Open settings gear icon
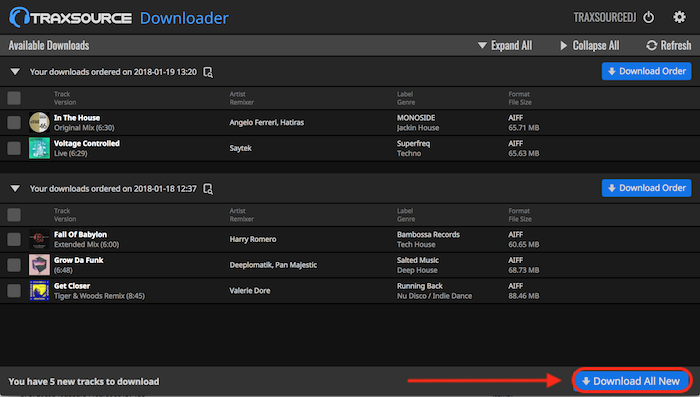Screen dimensions: 700x397 (x=679, y=17)
